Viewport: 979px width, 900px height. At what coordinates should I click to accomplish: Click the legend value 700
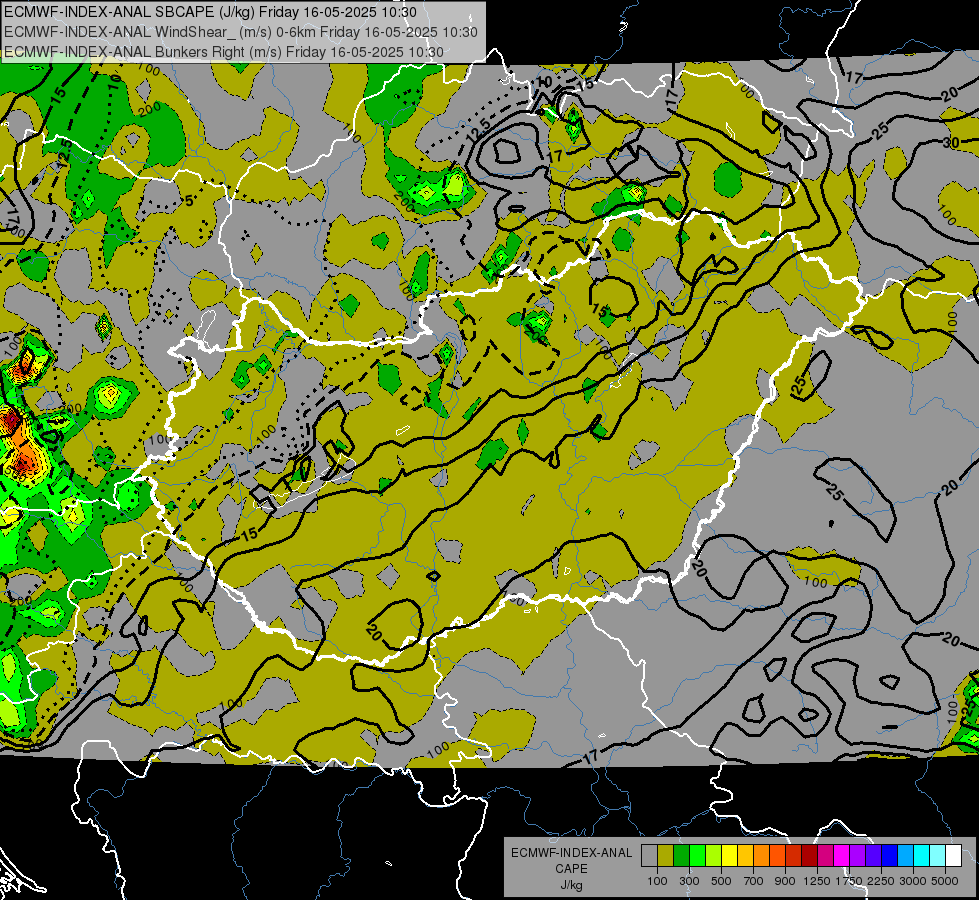754,881
